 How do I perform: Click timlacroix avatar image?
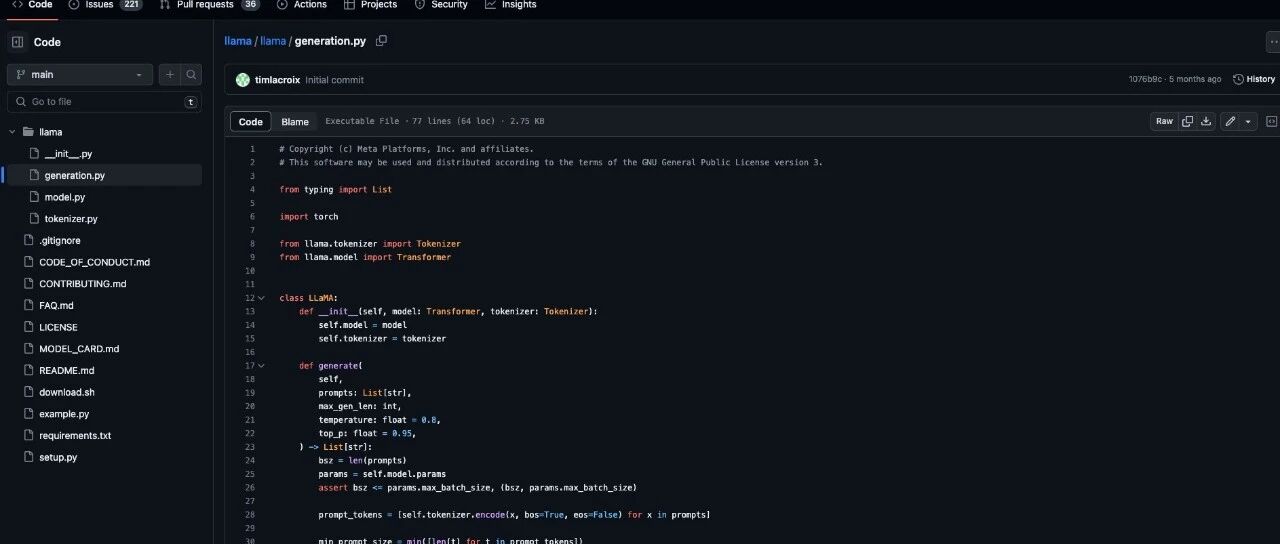pos(243,79)
